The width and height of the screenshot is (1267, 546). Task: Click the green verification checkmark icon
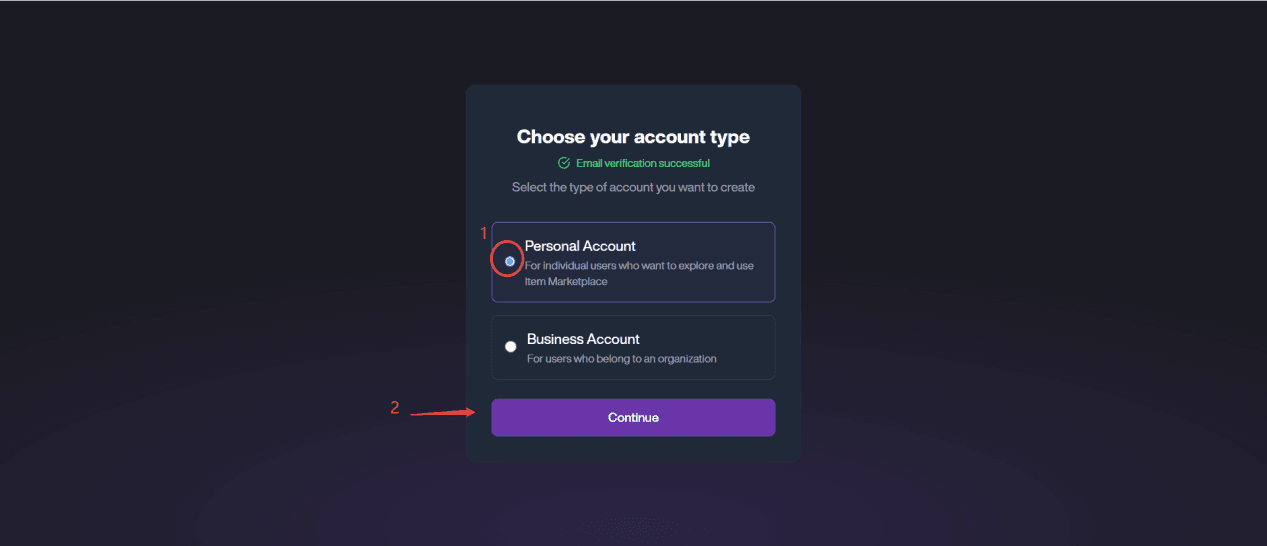[x=564, y=163]
